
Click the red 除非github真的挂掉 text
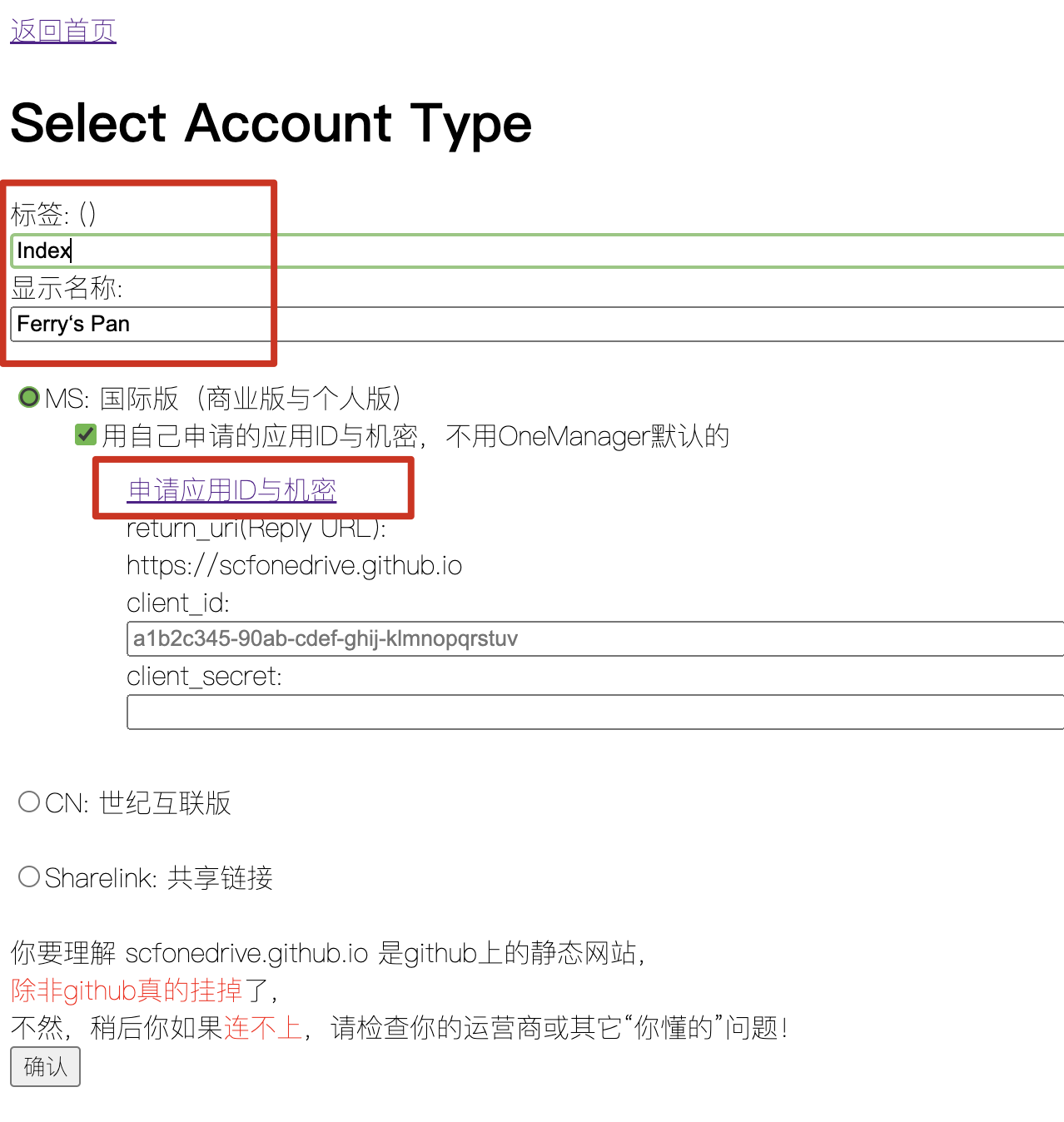[x=127, y=990]
